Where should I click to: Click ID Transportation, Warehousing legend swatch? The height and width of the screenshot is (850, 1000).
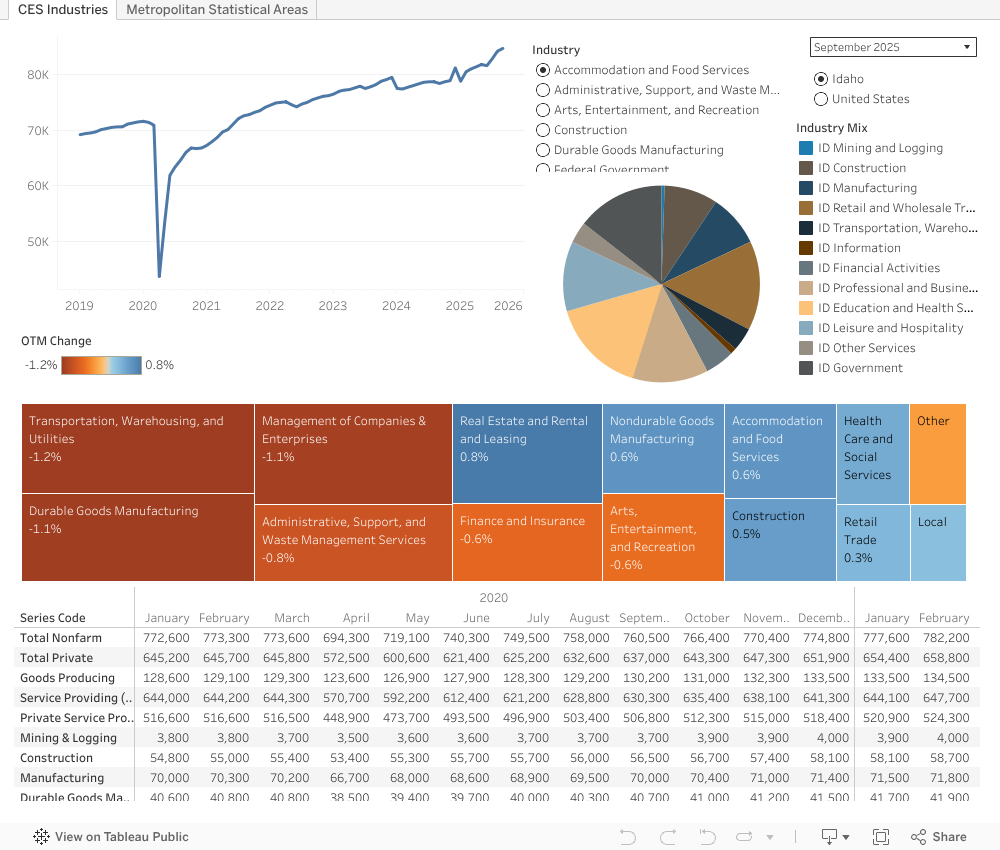(806, 228)
